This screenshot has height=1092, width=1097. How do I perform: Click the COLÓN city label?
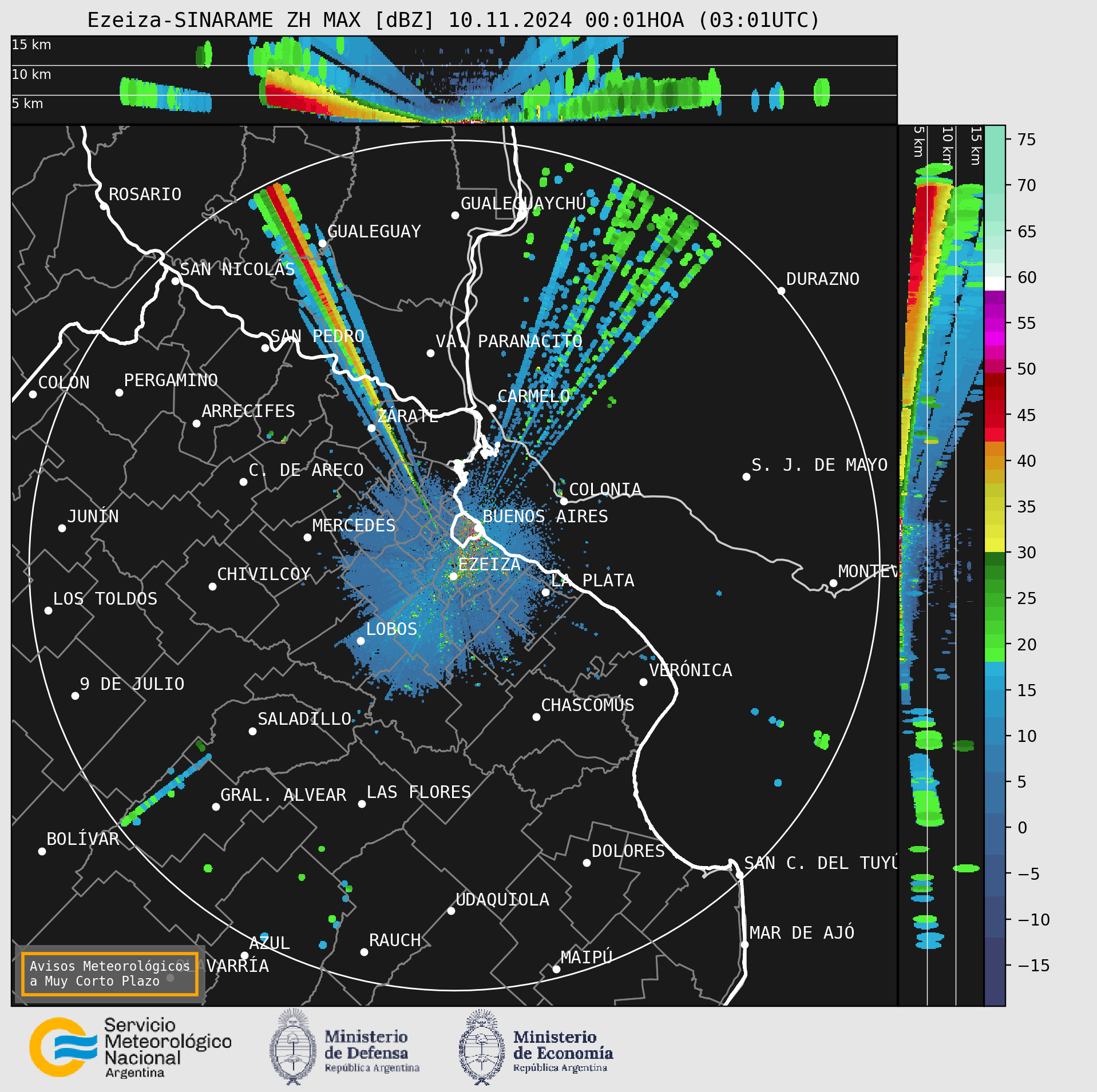coord(64,382)
